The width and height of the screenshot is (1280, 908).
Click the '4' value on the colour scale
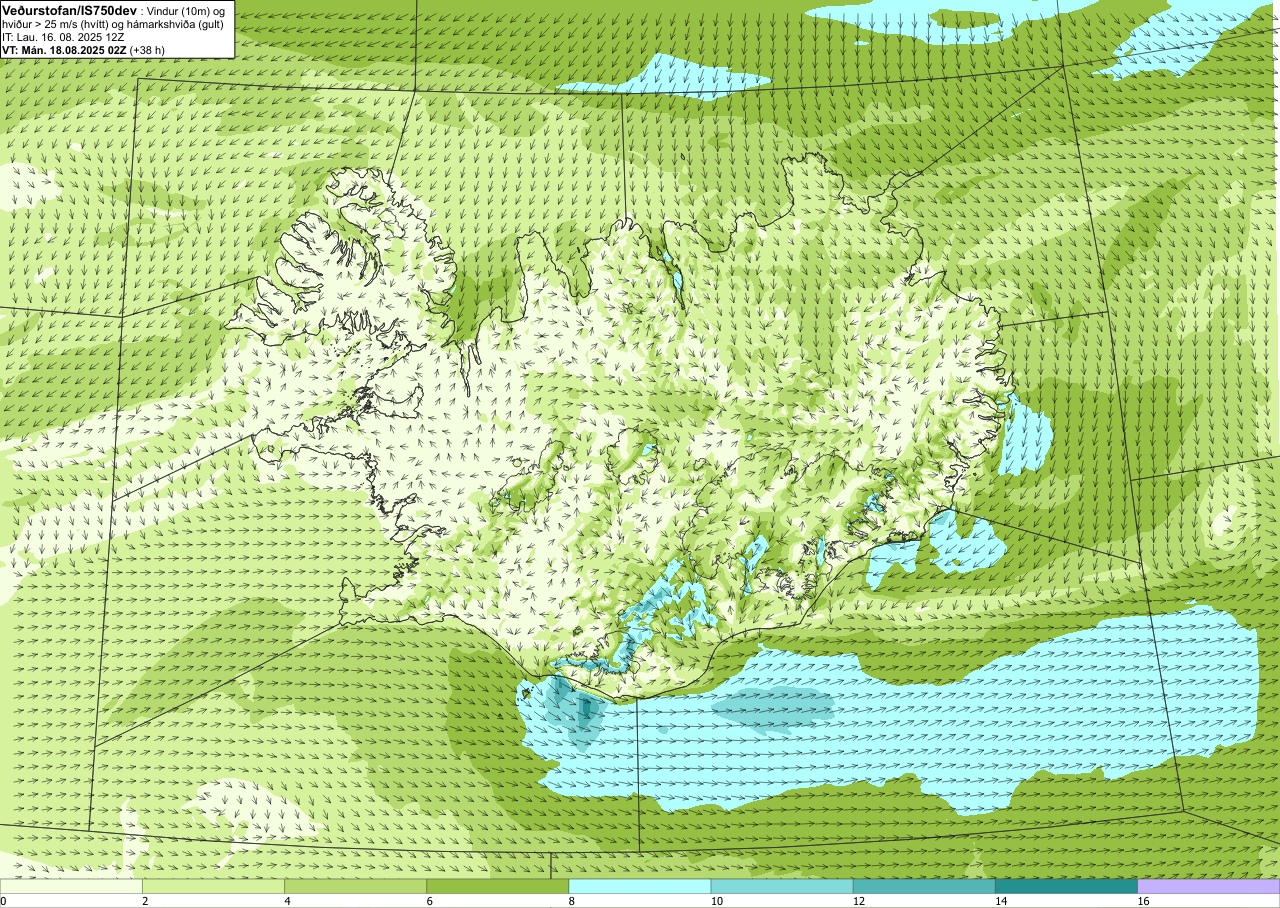pyautogui.click(x=288, y=901)
